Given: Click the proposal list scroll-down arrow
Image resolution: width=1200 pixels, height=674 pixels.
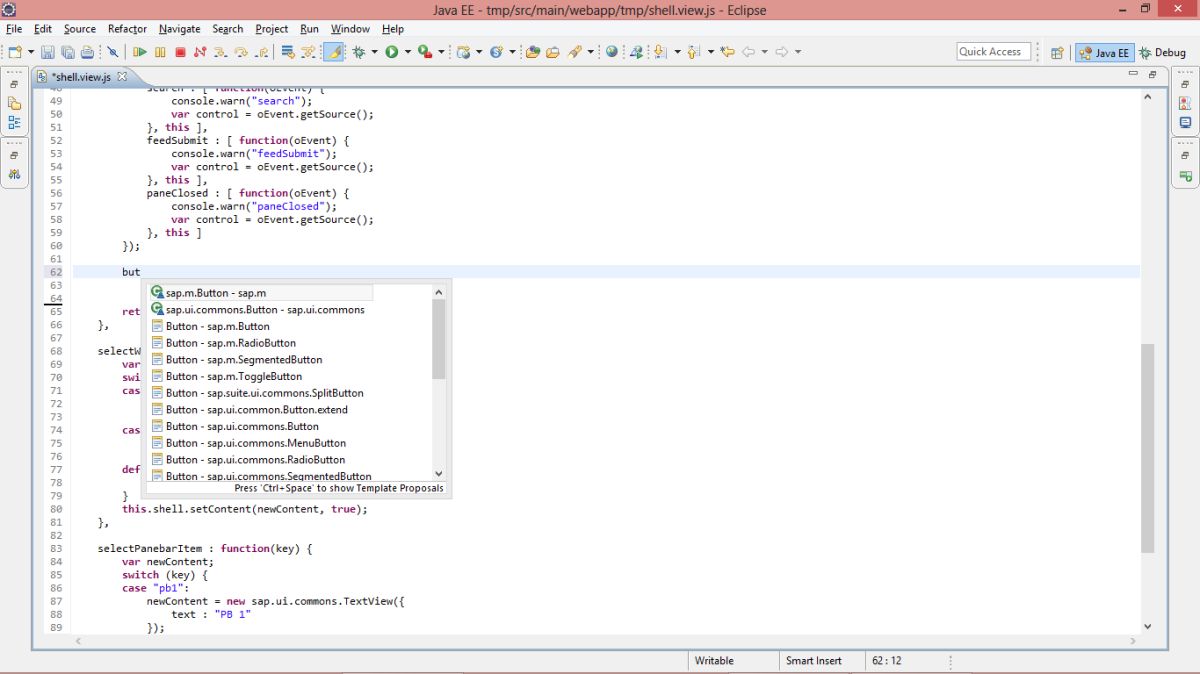Looking at the screenshot, I should click(x=439, y=474).
